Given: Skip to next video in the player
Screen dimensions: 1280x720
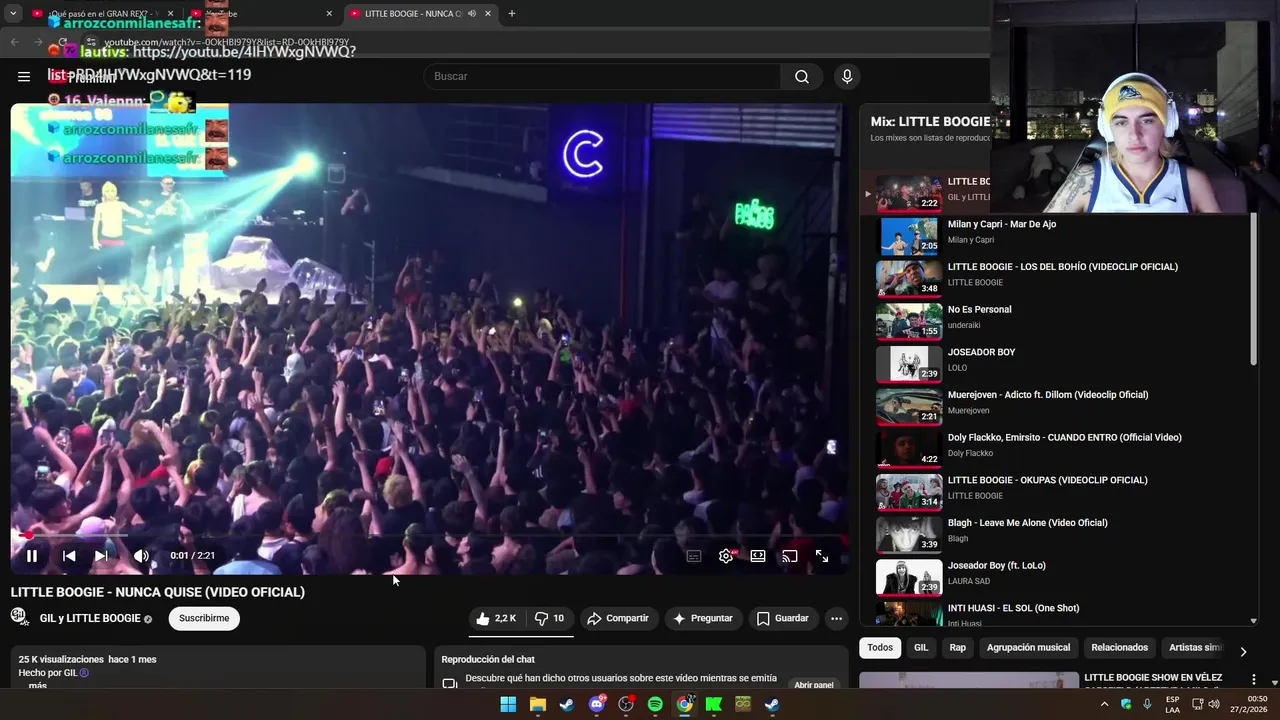Looking at the screenshot, I should [x=101, y=556].
